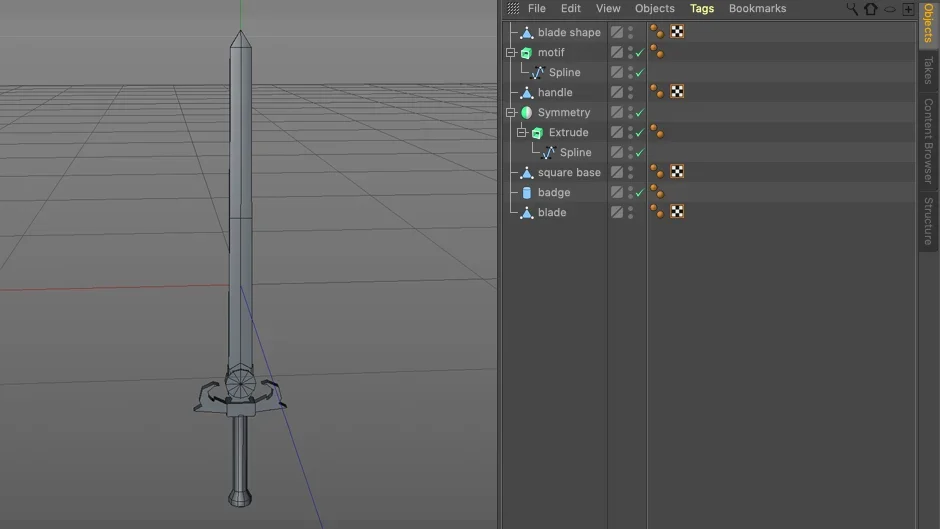Click the layer swatch for Symmetry

point(617,112)
